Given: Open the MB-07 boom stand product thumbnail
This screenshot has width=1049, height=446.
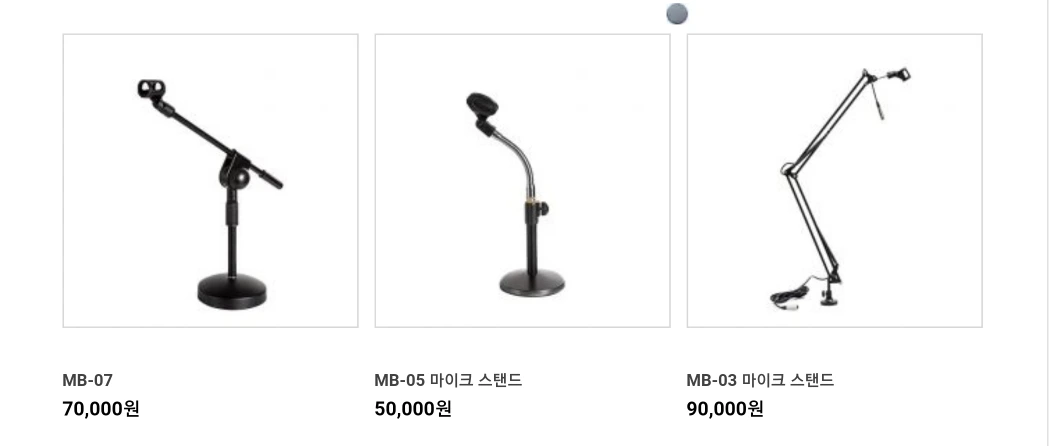Looking at the screenshot, I should [210, 181].
